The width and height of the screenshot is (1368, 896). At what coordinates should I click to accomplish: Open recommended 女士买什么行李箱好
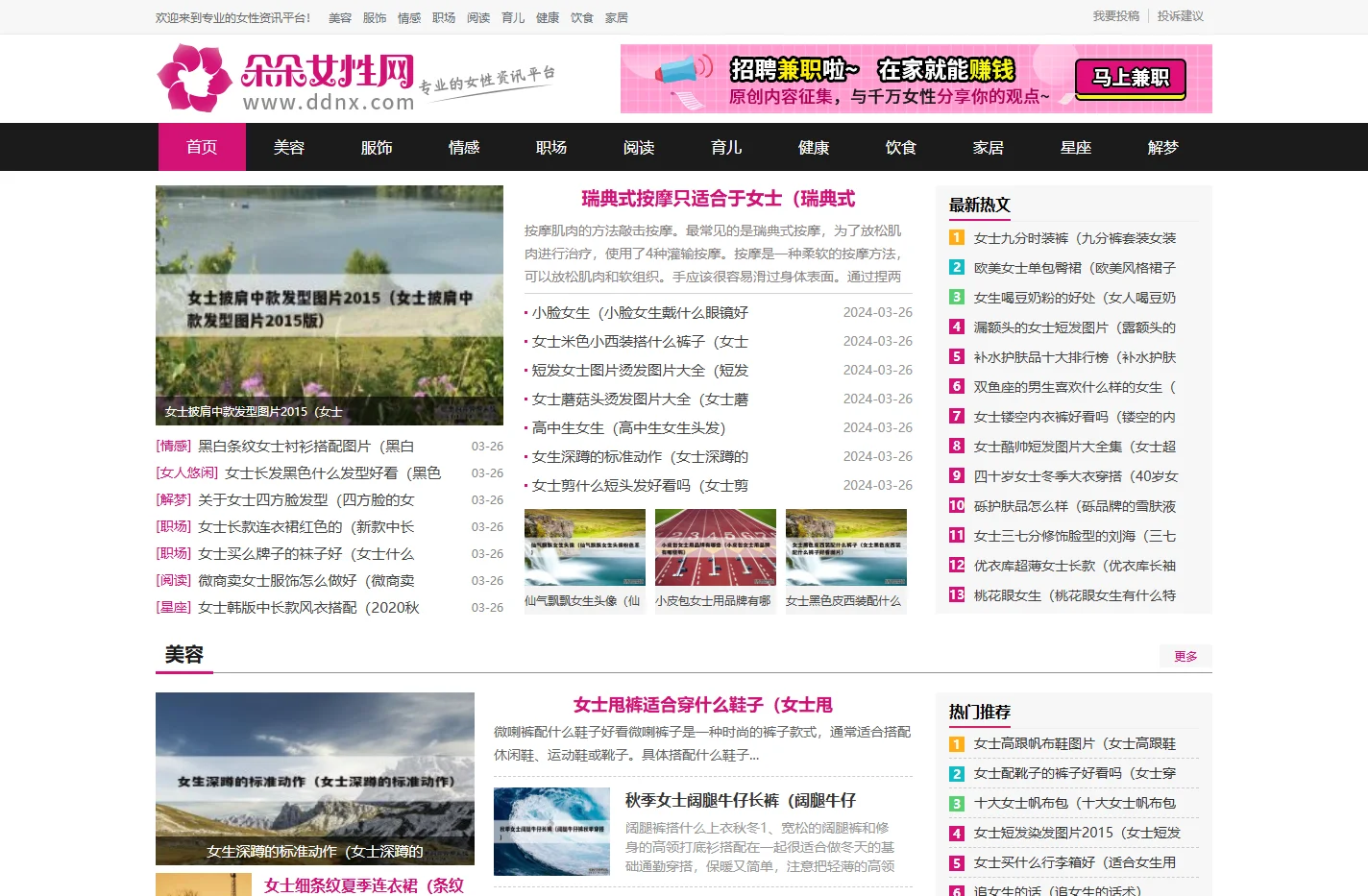(x=1075, y=861)
